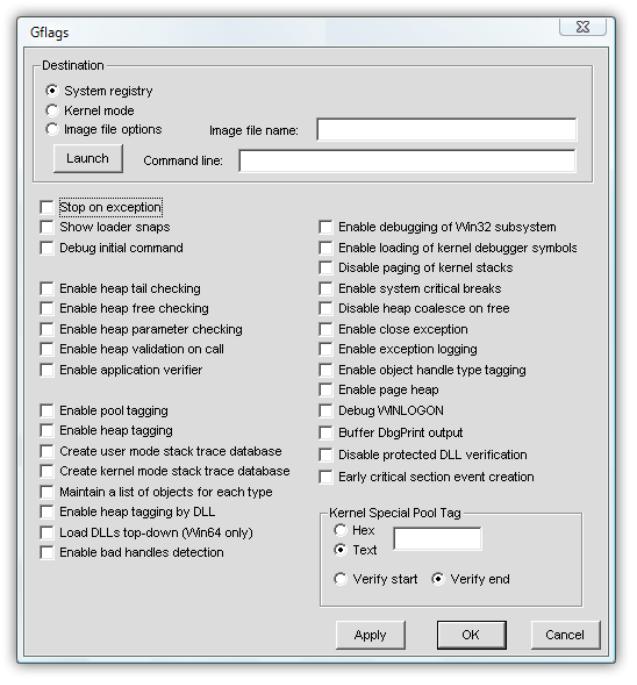637x685 pixels.
Task: Close the Gflags dialog window
Action: [x=583, y=27]
